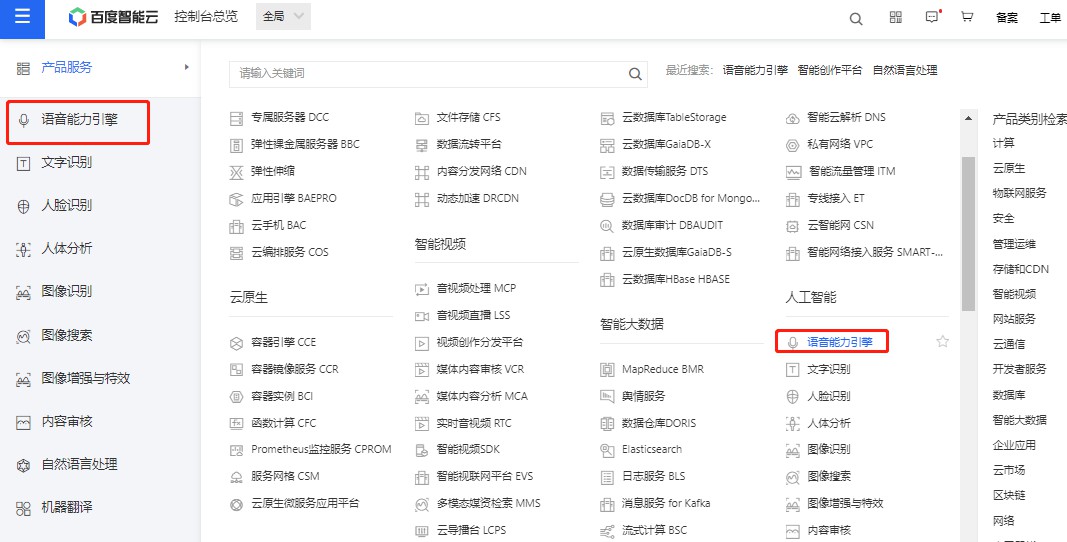Screen dimensions: 1067x542
Task: Click recent search 语音能力引擎
Action: tap(755, 70)
